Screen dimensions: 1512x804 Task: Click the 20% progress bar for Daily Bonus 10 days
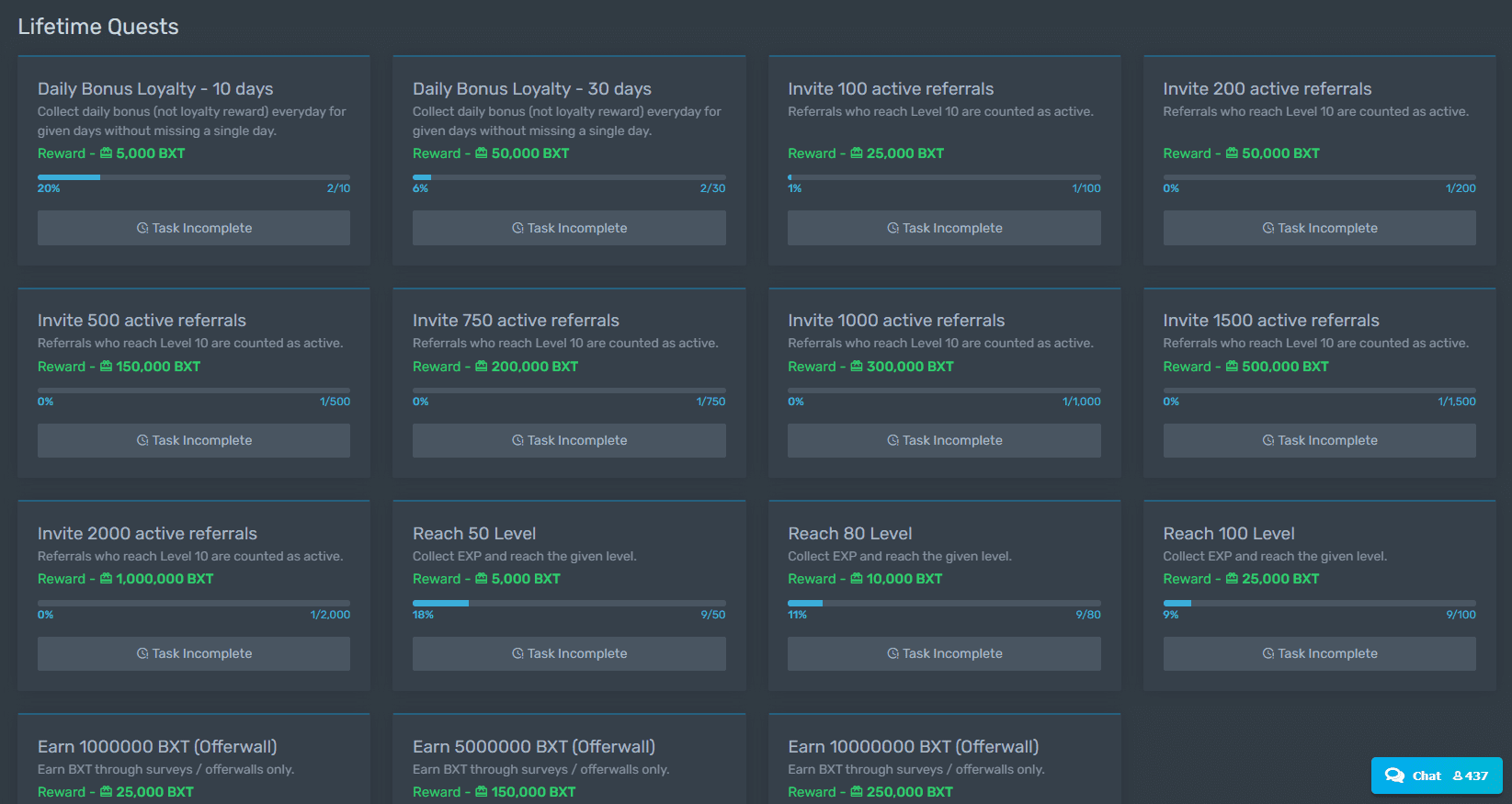[x=194, y=177]
